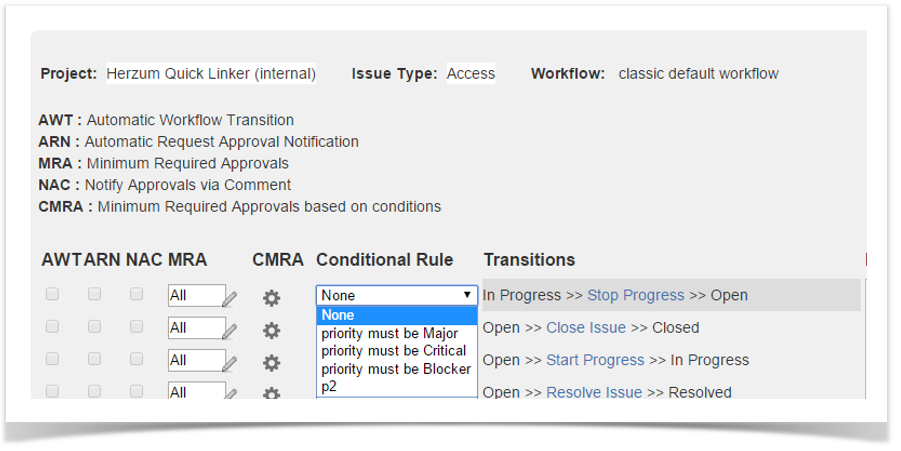Click MRA input field in Stop Progress row
901x451 pixels.
click(194, 296)
